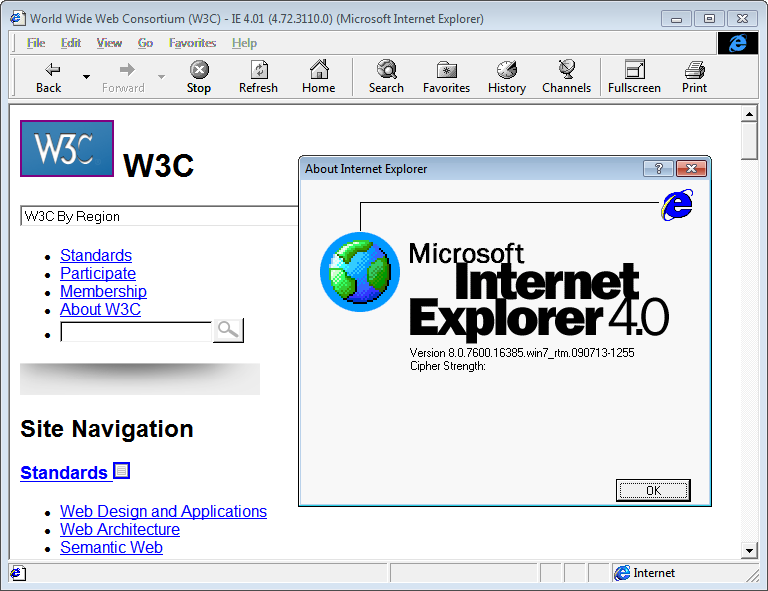Open the Edit menu
The image size is (768, 591).
71,43
